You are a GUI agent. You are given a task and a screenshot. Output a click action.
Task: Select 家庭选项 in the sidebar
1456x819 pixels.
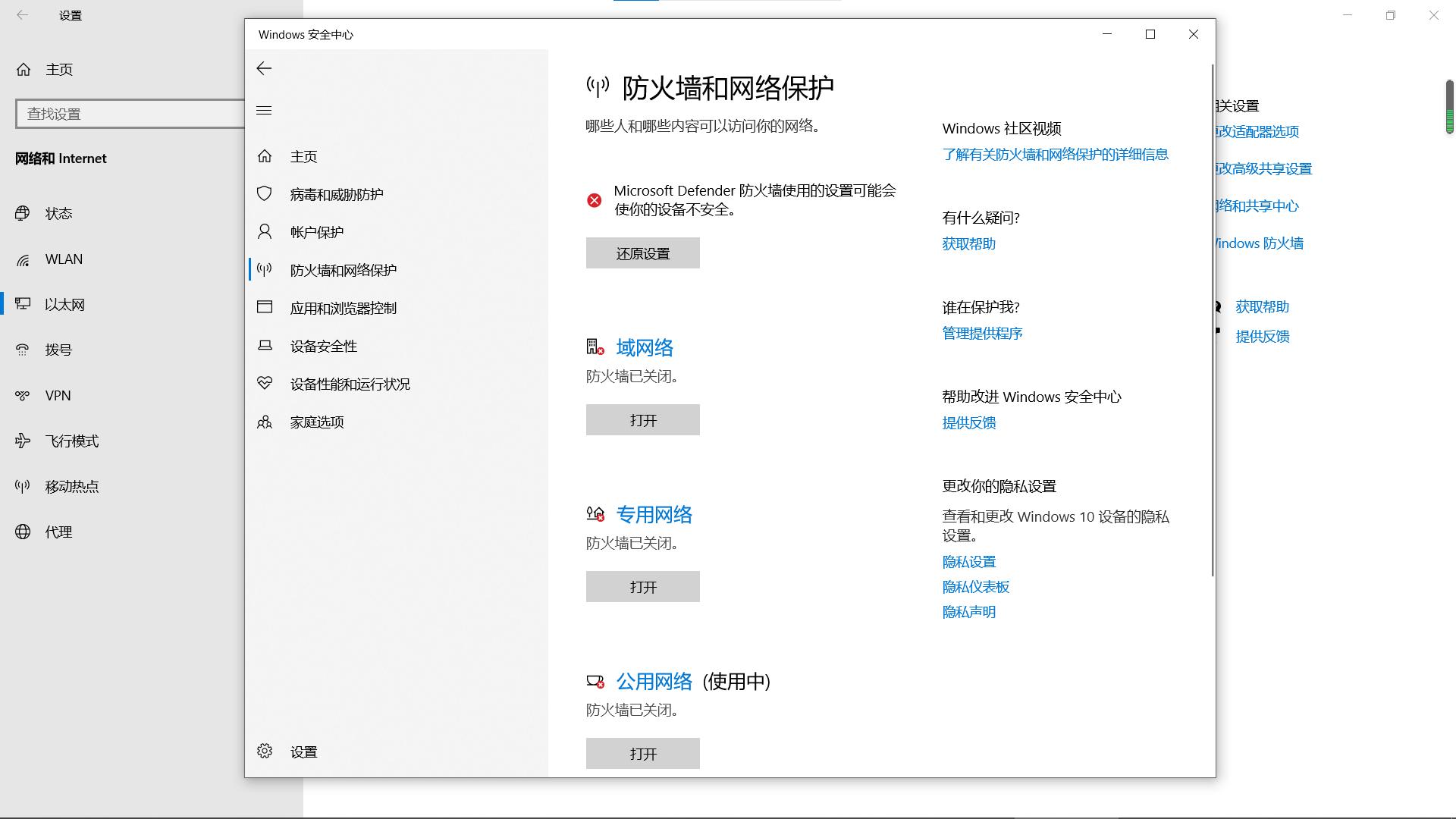click(316, 422)
